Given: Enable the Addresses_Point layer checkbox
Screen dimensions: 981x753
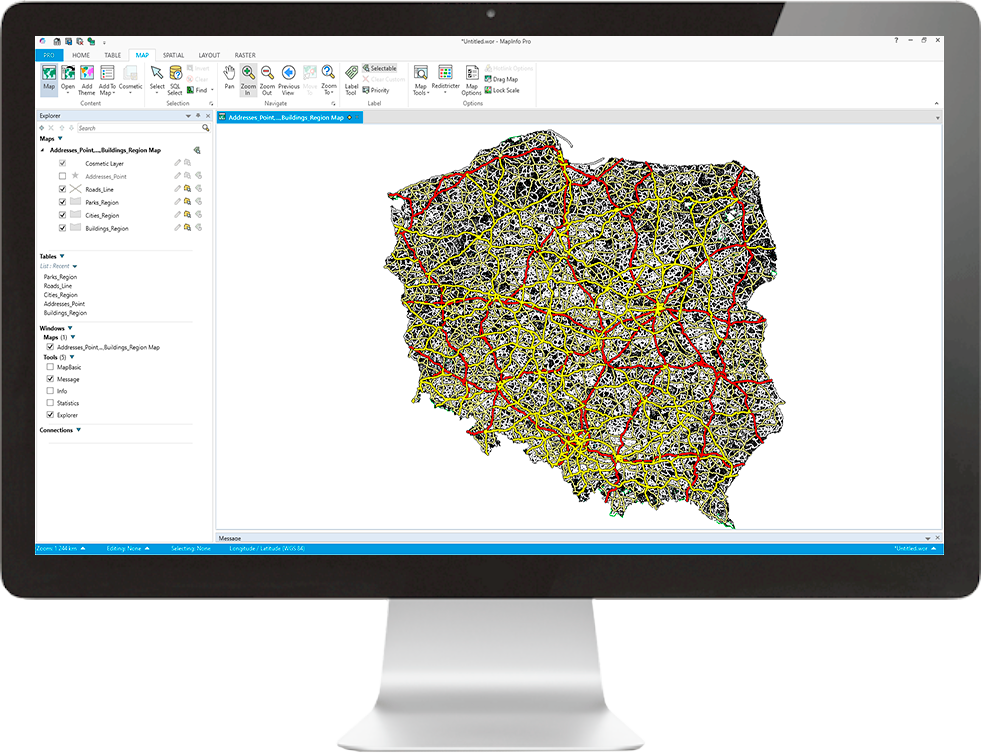Looking at the screenshot, I should click(63, 176).
